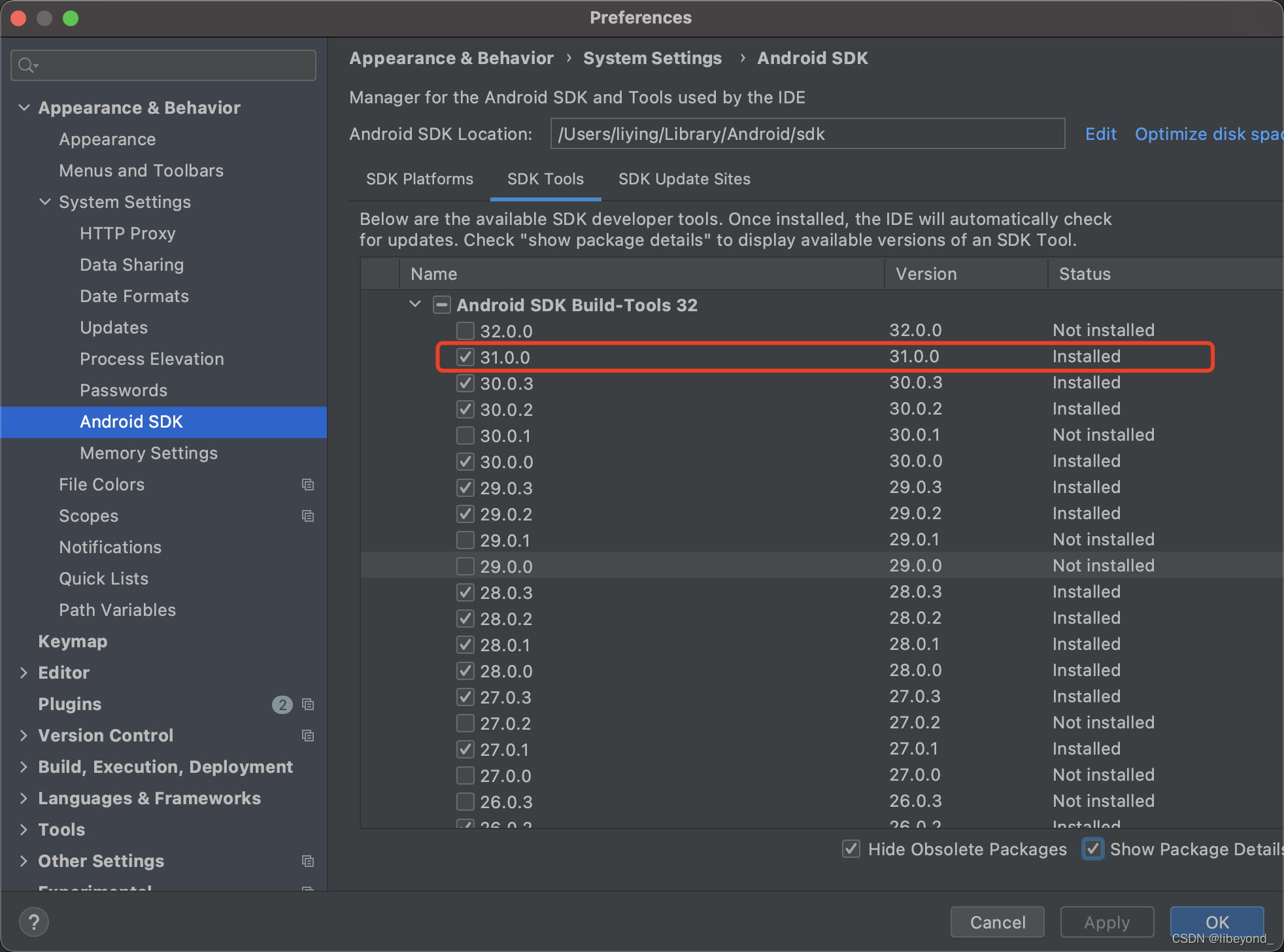Disable Show Package Details
Image resolution: width=1284 pixels, height=952 pixels.
coord(1093,849)
